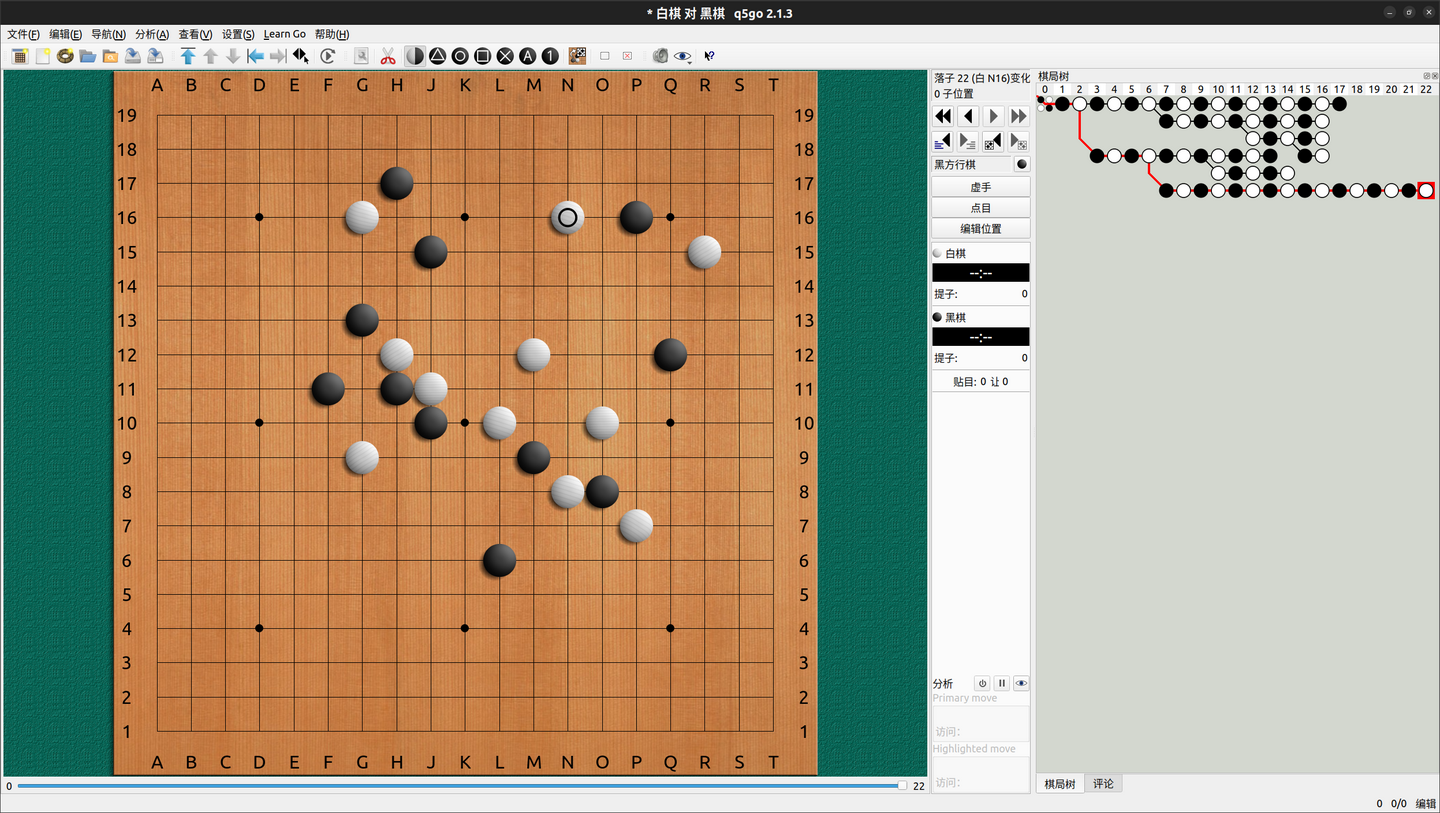1440x813 pixels.
Task: Select the letter A label tool
Action: click(527, 56)
